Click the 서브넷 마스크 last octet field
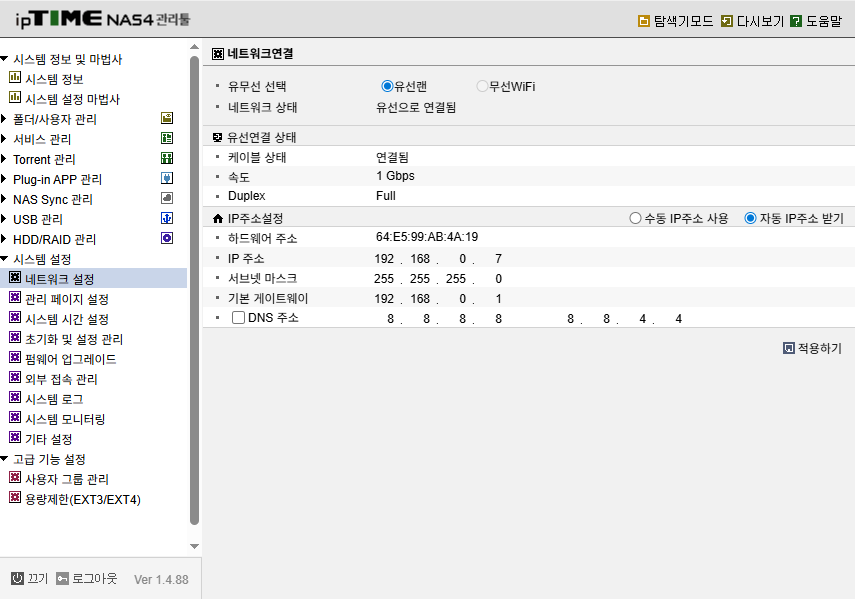 [498, 279]
